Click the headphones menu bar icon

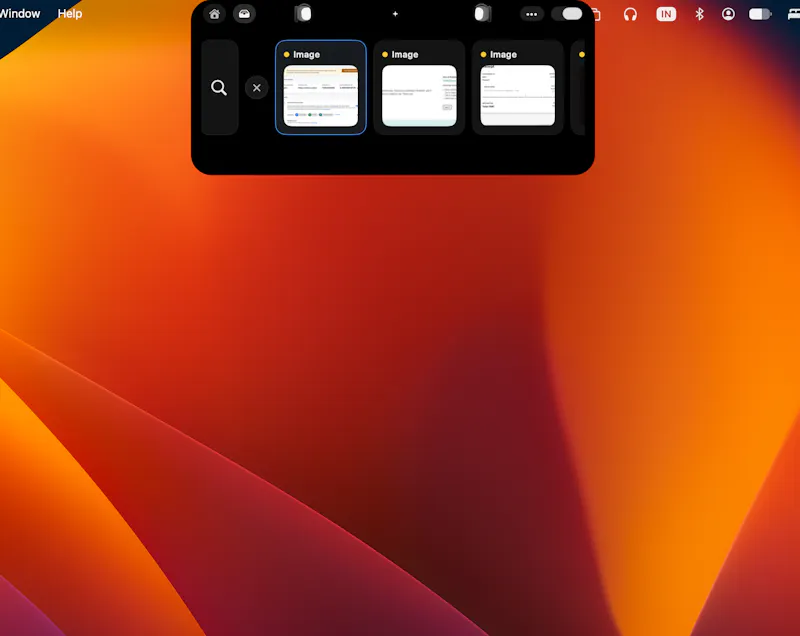[x=630, y=14]
